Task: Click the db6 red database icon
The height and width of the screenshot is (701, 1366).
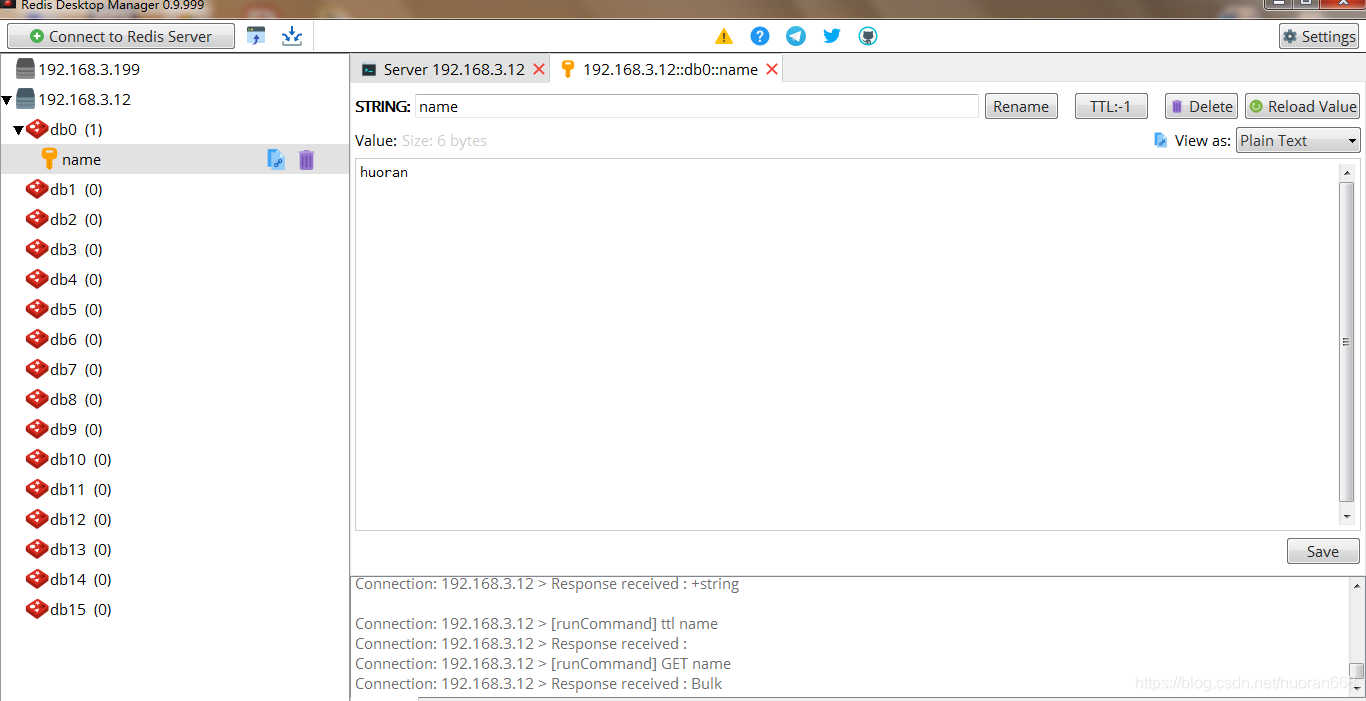Action: click(37, 339)
